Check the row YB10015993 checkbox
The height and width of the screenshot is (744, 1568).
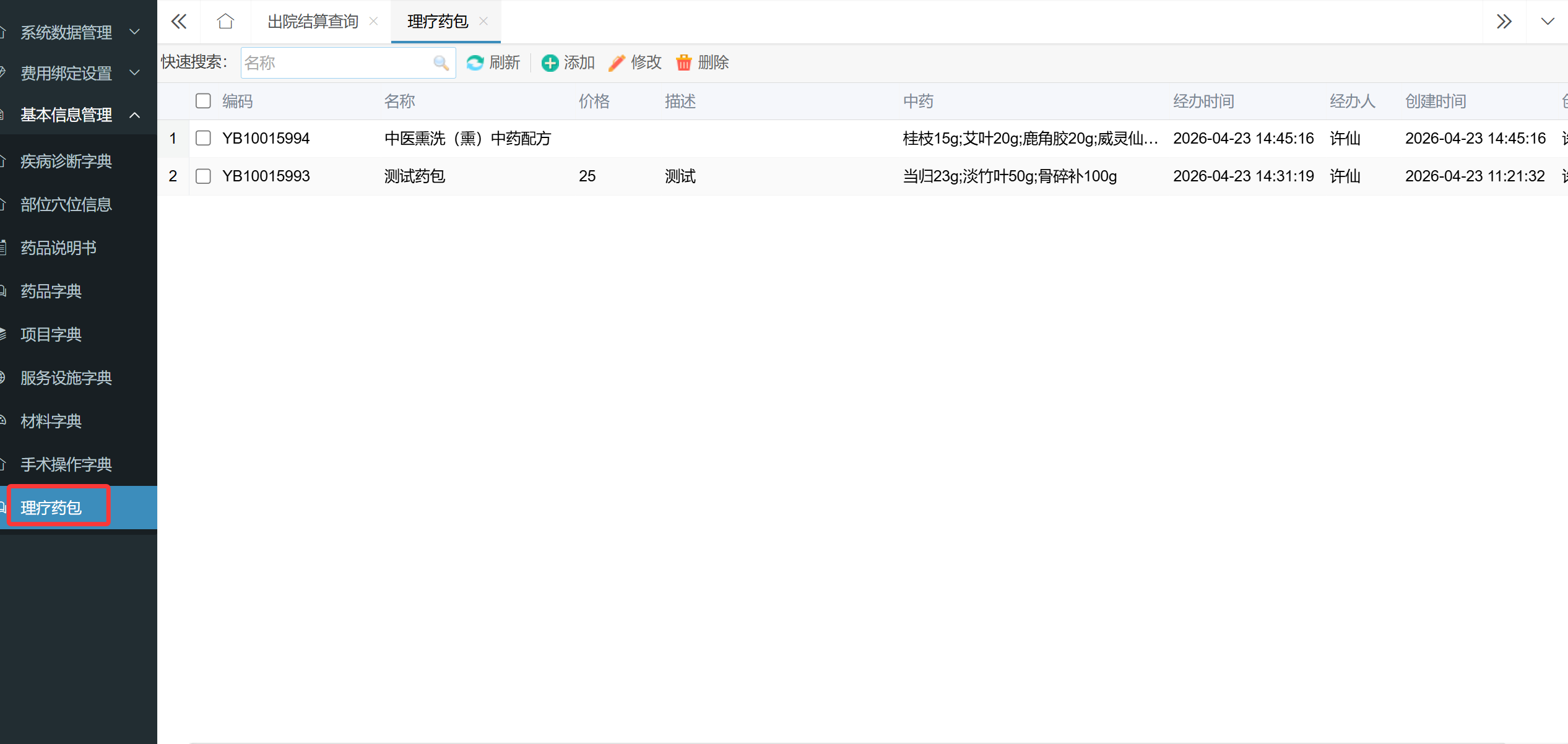point(203,176)
